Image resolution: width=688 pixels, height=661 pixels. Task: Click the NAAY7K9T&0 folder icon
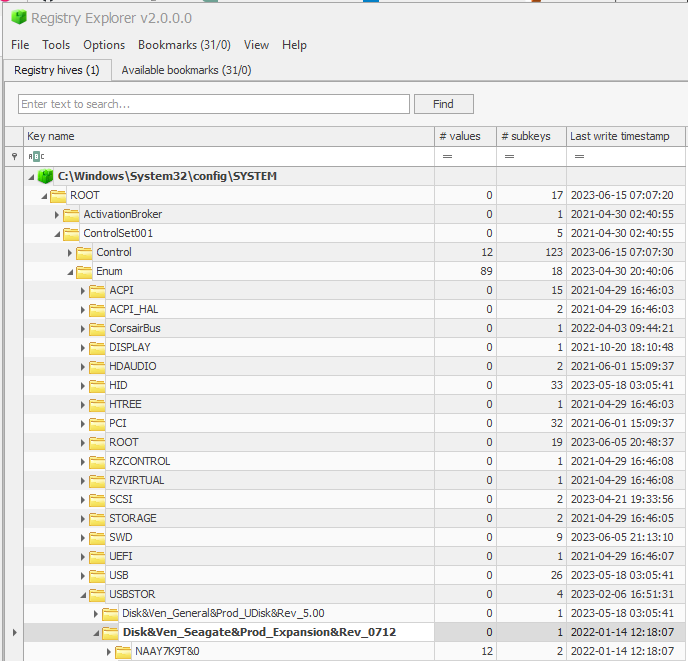coord(123,652)
